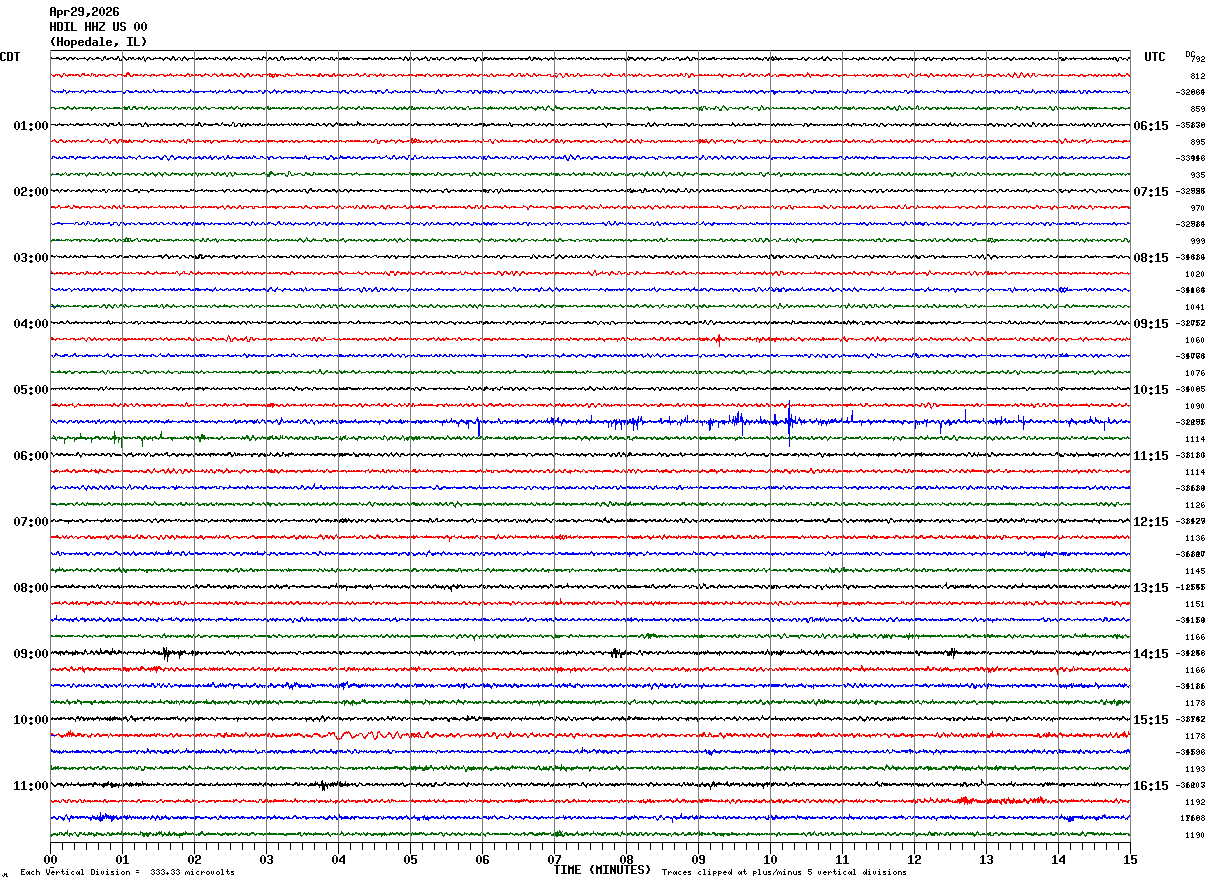Click the DC offset value "1076"
Screen dimensions: 1210x886
click(1195, 373)
